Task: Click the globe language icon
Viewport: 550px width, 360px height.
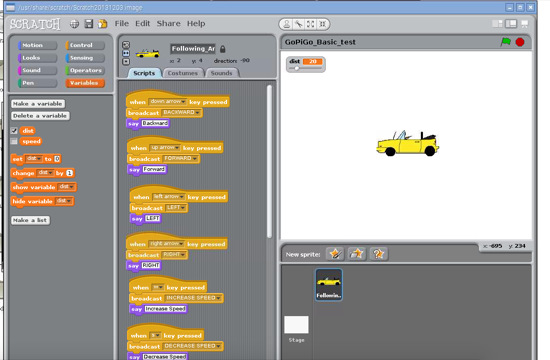Action: click(x=74, y=24)
